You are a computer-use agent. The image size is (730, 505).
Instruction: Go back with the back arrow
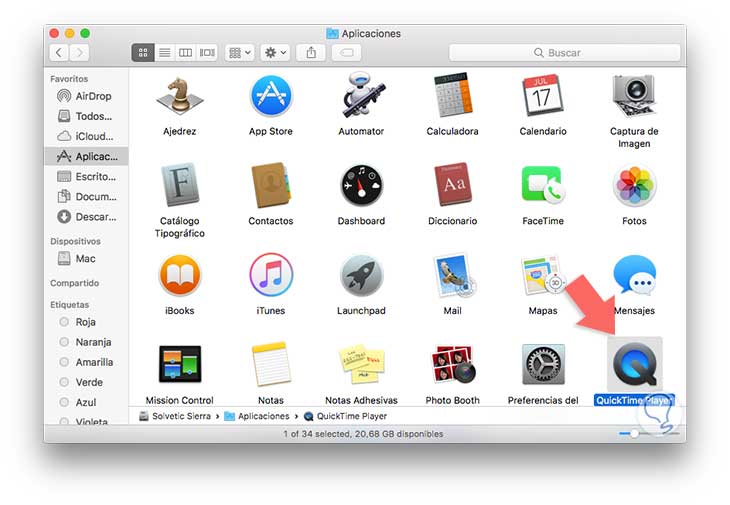59,53
